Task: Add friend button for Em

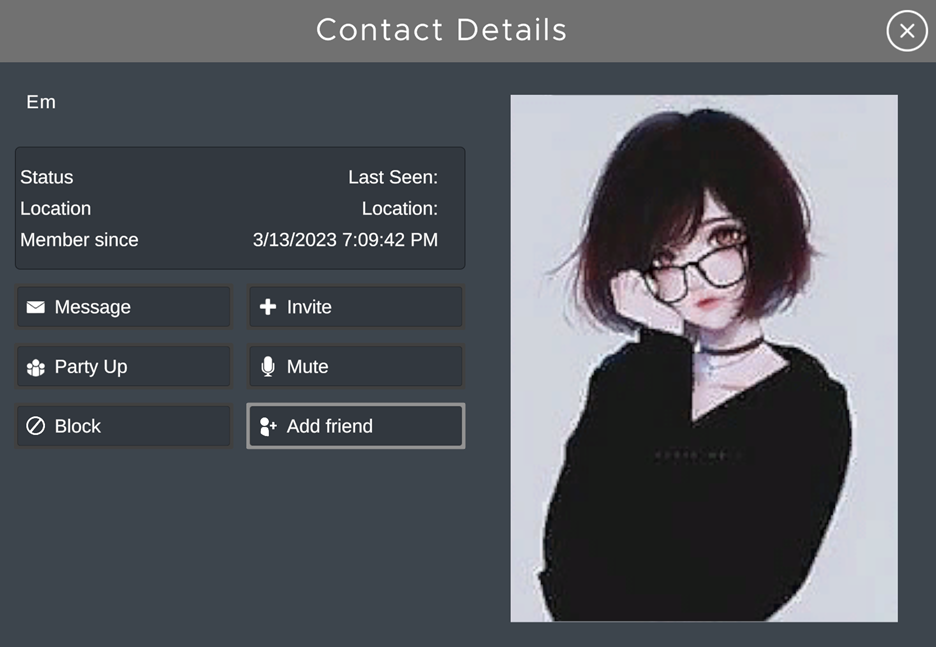Action: [x=356, y=426]
